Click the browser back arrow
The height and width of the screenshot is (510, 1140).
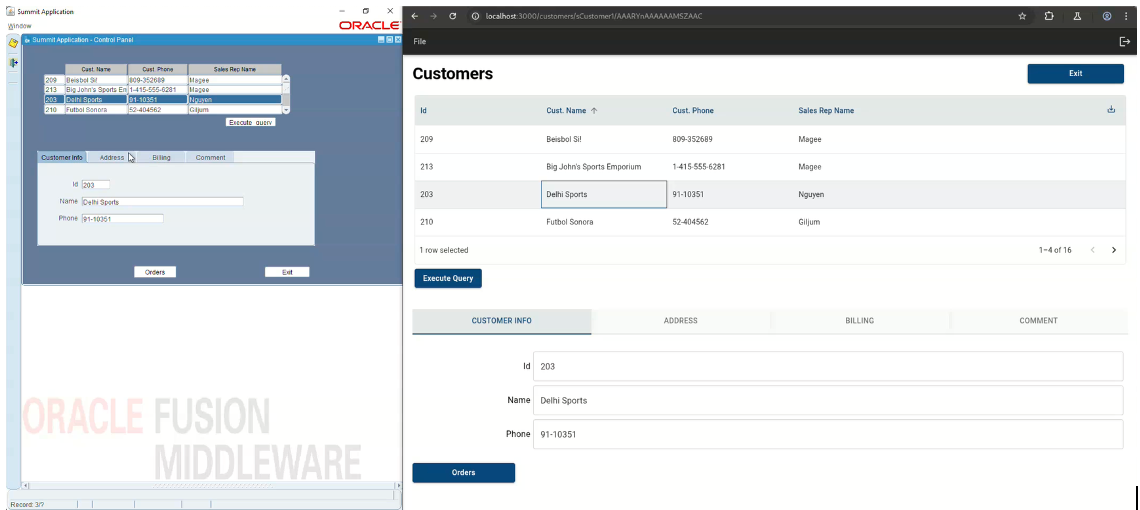[x=414, y=16]
